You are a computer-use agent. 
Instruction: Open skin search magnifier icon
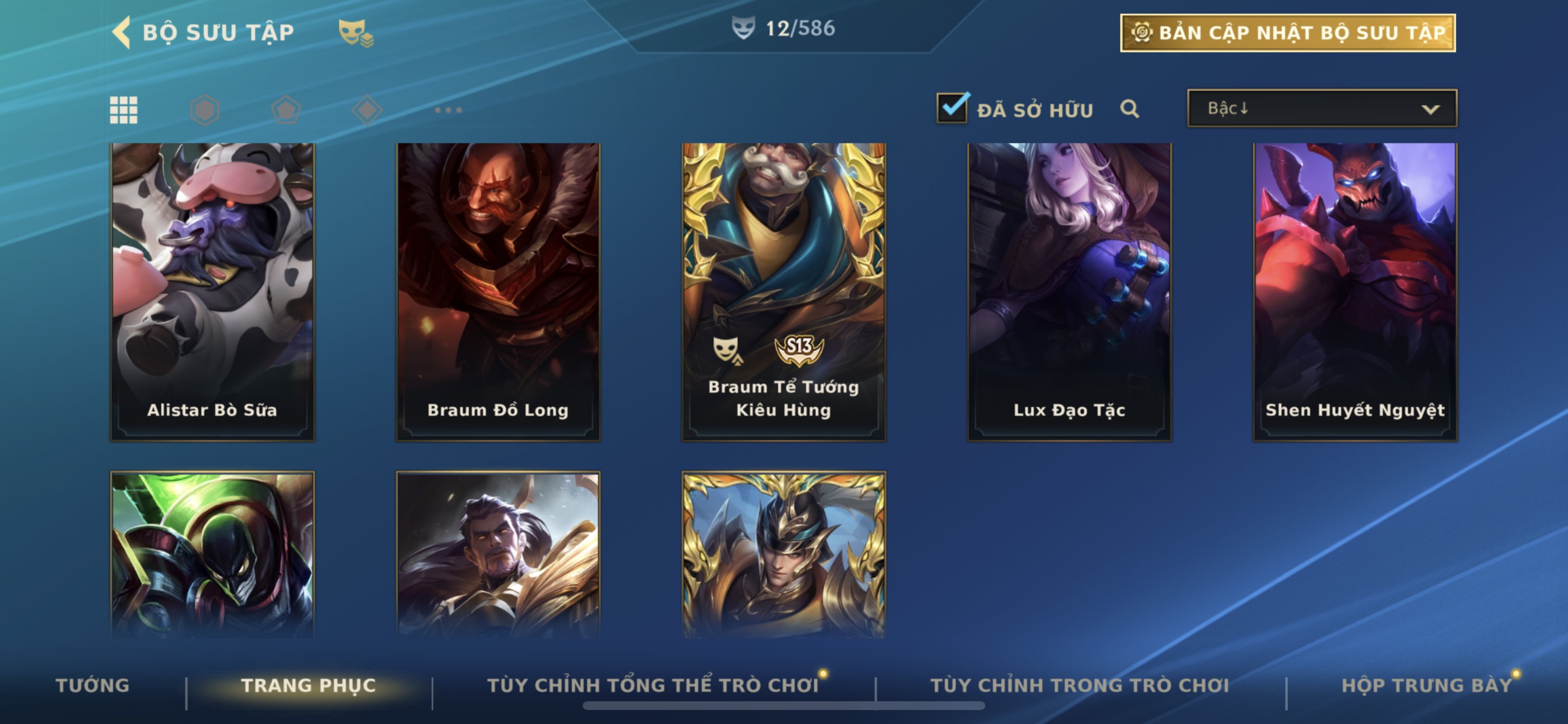(1129, 109)
